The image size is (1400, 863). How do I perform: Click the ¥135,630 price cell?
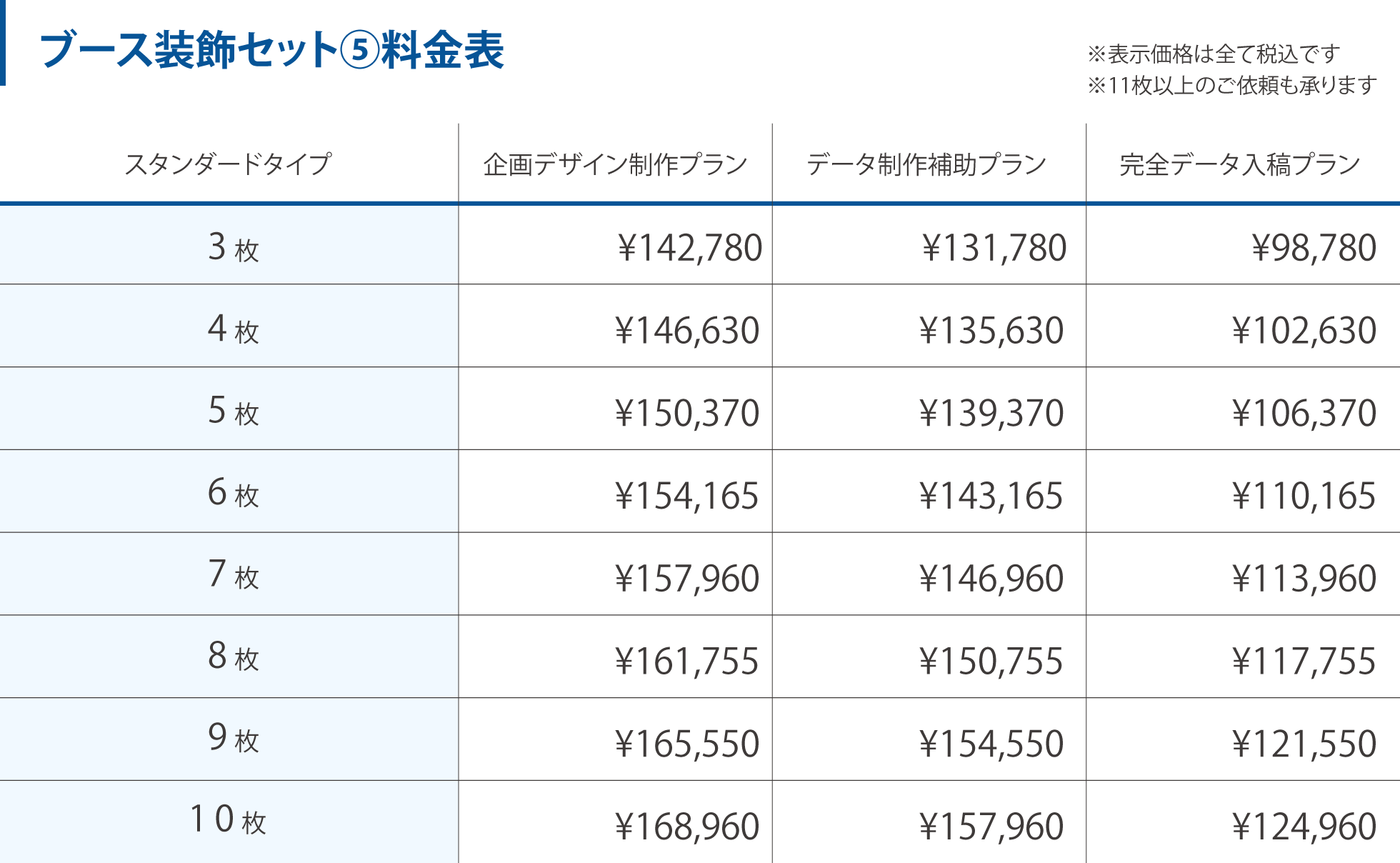991,330
